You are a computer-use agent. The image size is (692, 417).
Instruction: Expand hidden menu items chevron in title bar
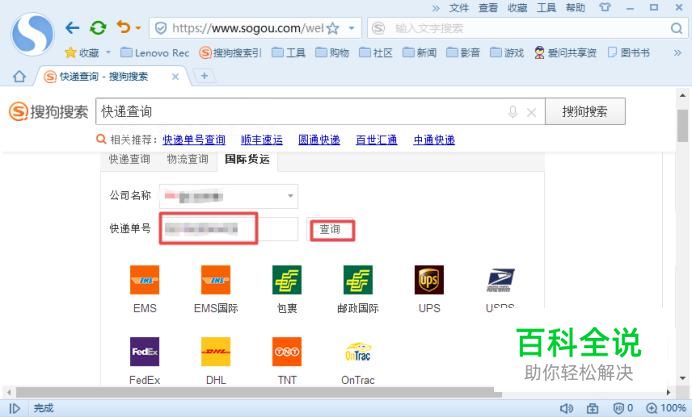[436, 8]
